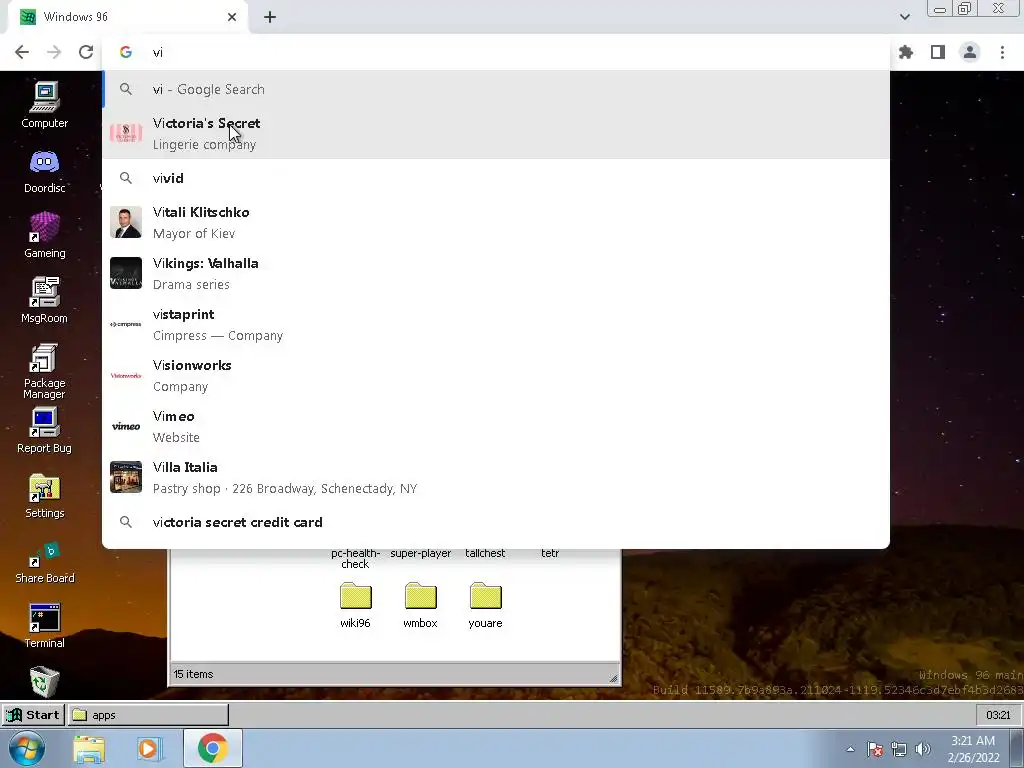Image resolution: width=1024 pixels, height=768 pixels.
Task: Click the tetr label
Action: pyautogui.click(x=550, y=553)
